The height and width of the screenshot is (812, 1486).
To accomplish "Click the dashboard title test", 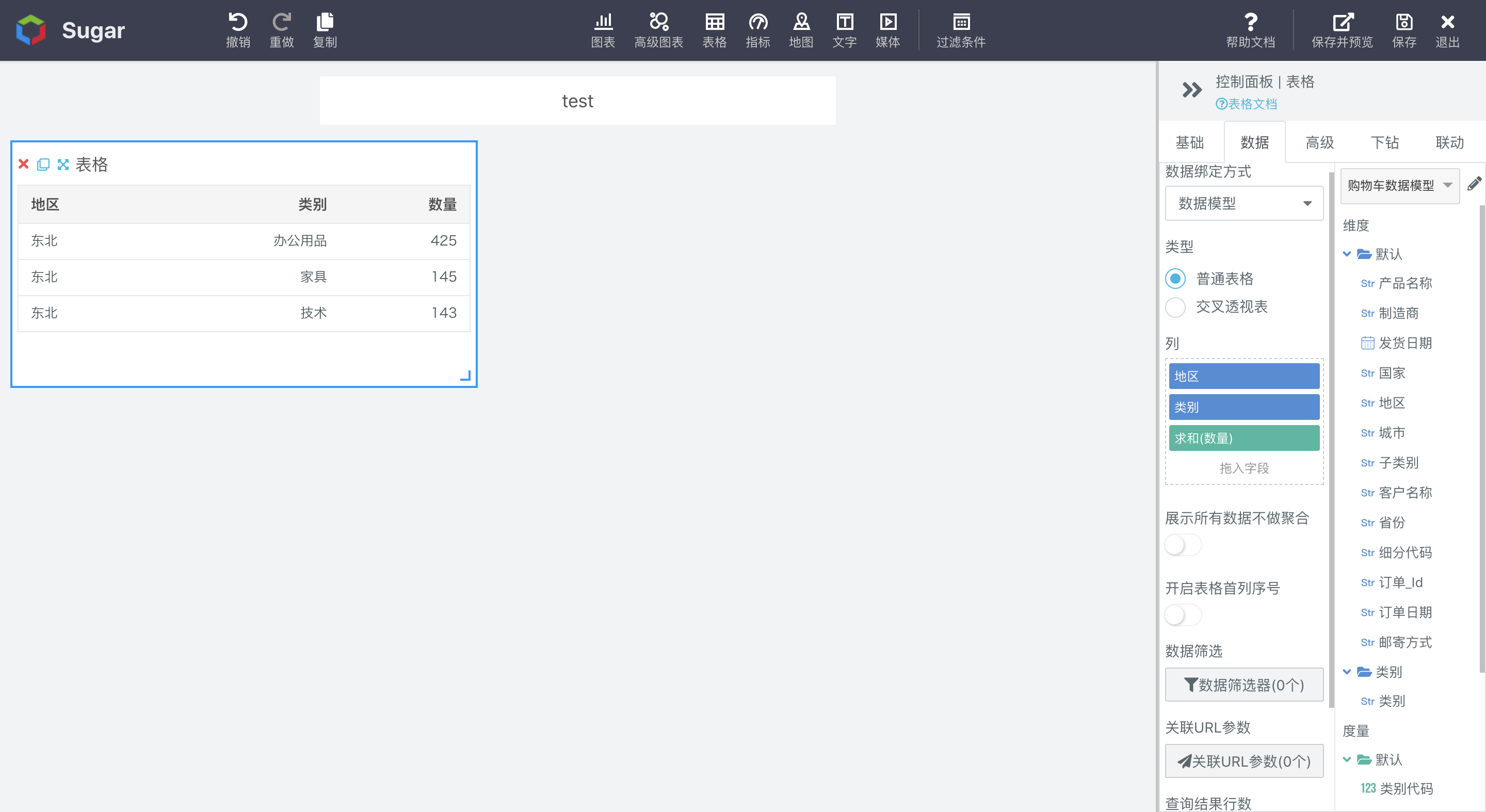I will [x=577, y=101].
